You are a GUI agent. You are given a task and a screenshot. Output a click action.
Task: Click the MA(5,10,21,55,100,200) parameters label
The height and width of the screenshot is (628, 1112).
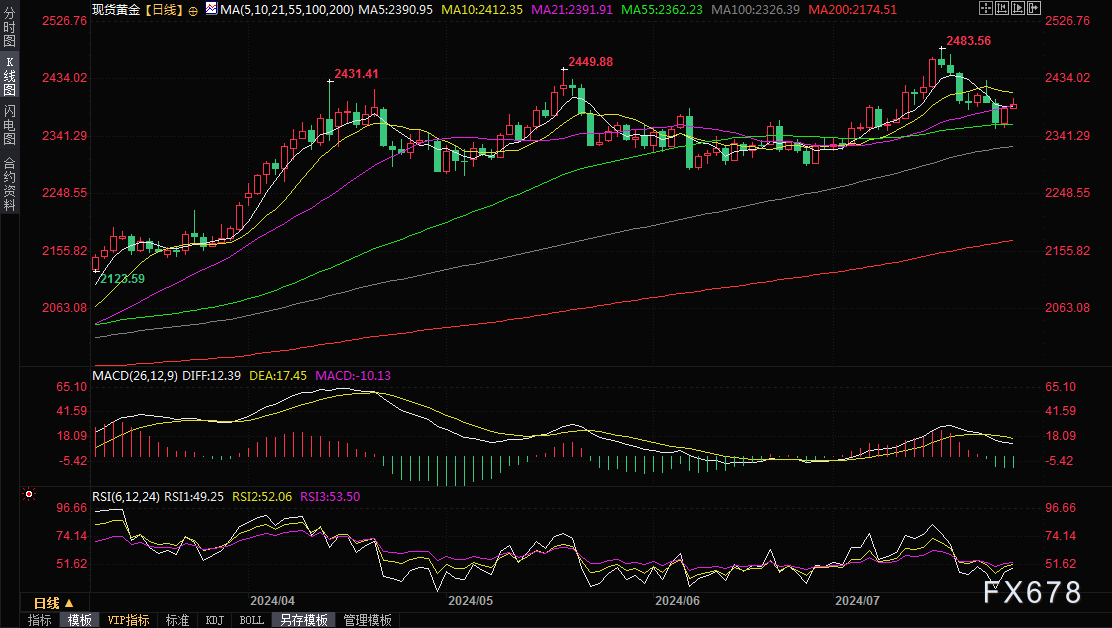pos(287,10)
